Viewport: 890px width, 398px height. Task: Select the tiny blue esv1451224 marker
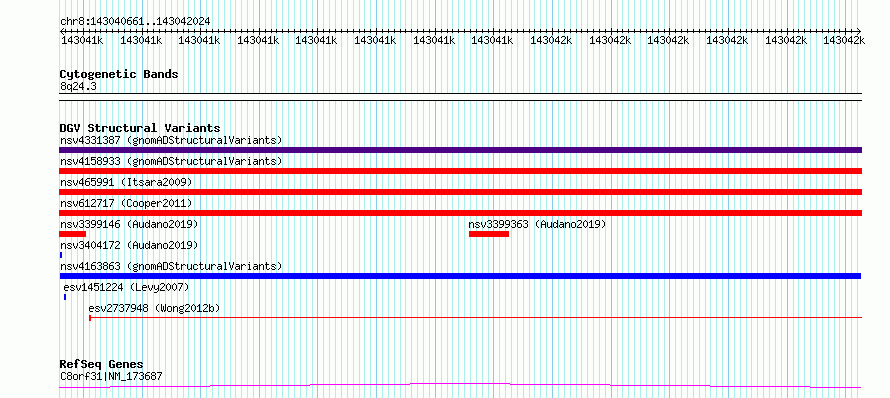(65, 297)
